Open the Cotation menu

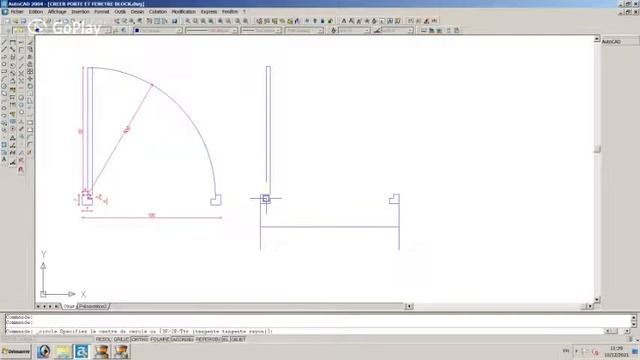(158, 12)
